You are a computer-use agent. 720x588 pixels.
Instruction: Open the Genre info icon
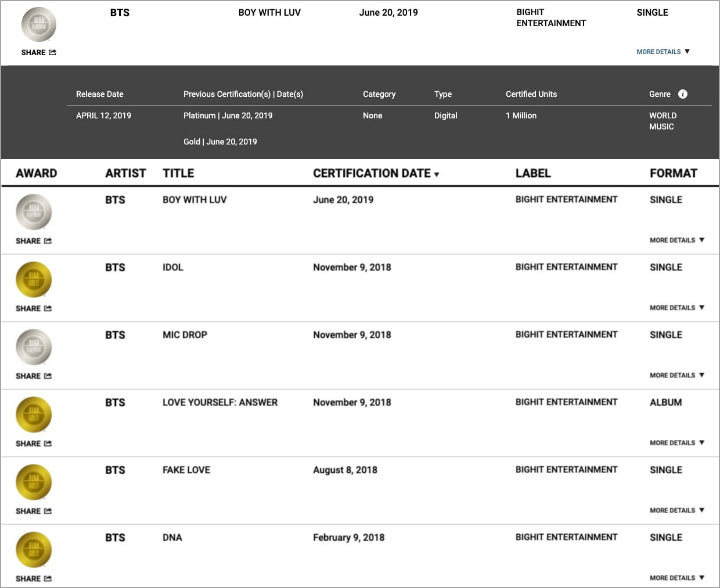[683, 94]
